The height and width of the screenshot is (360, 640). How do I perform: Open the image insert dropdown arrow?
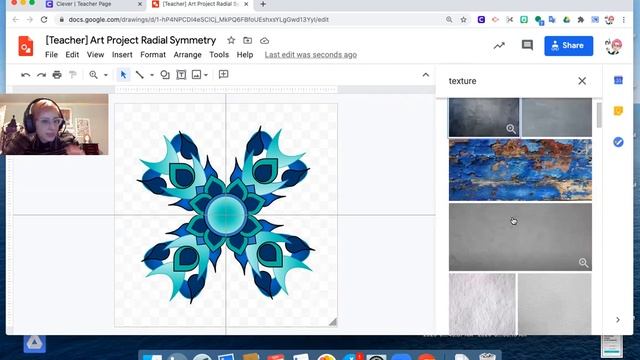(206, 75)
